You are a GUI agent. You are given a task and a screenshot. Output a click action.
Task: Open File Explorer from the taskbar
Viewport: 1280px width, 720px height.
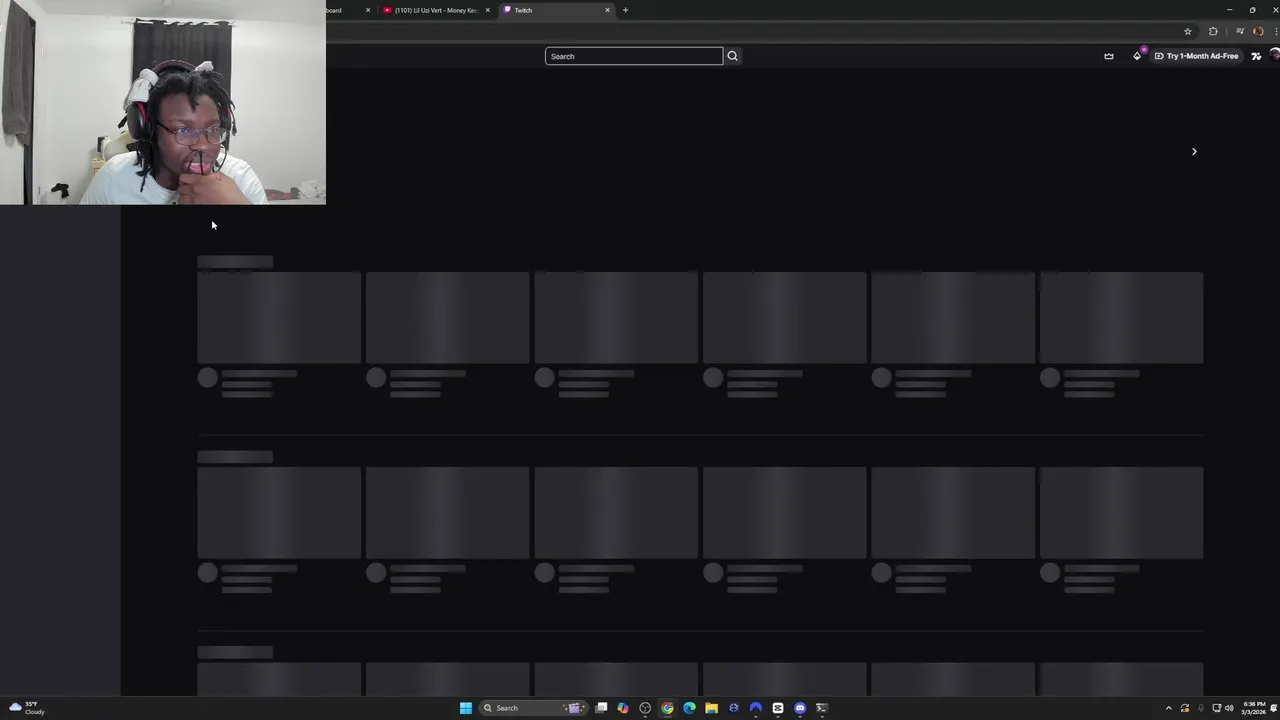(712, 708)
